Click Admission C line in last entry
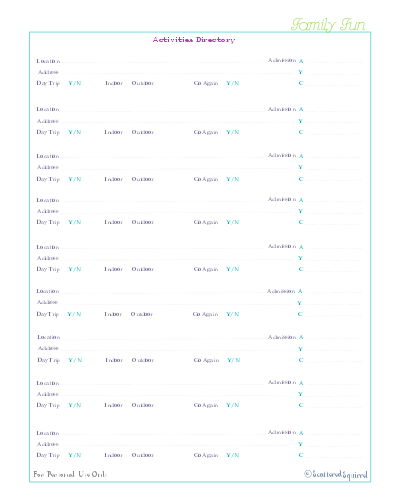The image size is (400, 500). 334,456
